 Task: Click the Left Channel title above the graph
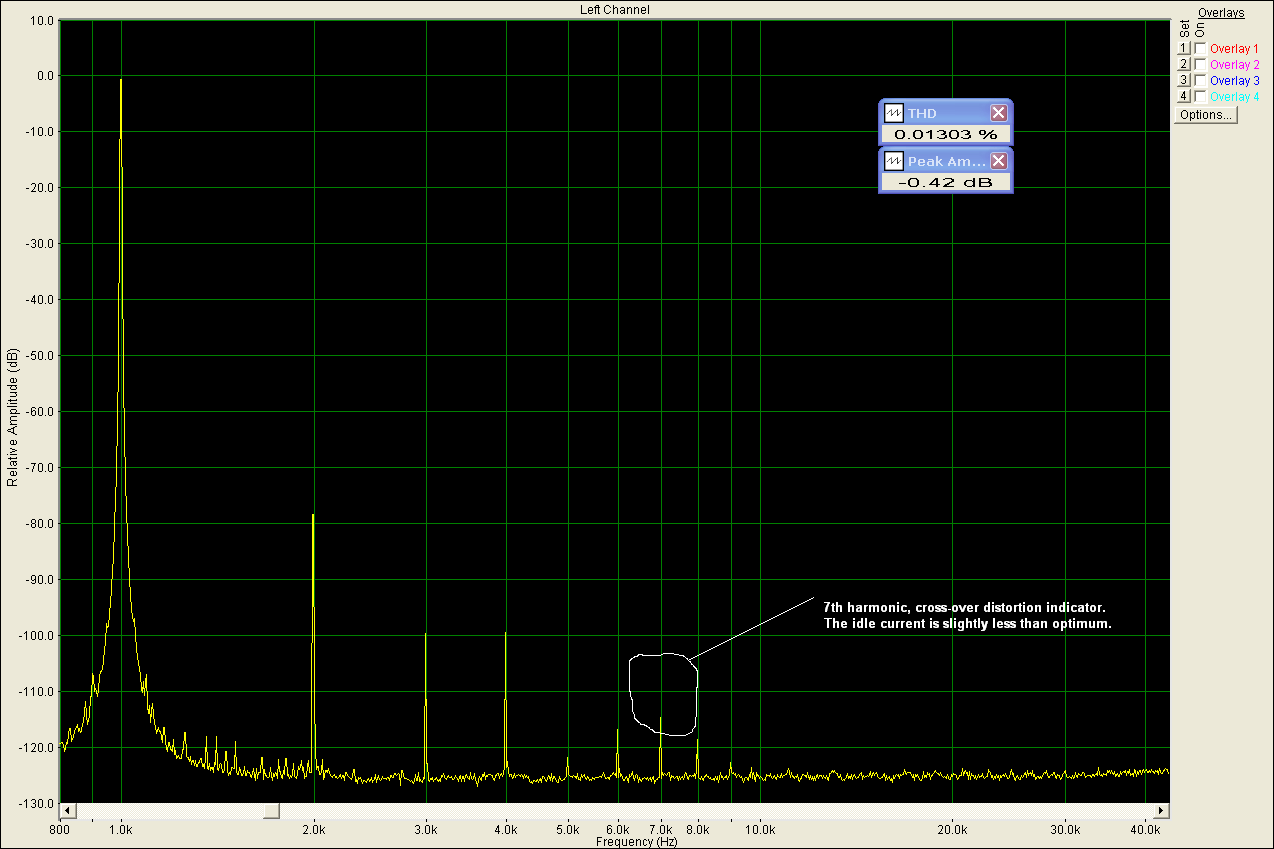click(615, 9)
